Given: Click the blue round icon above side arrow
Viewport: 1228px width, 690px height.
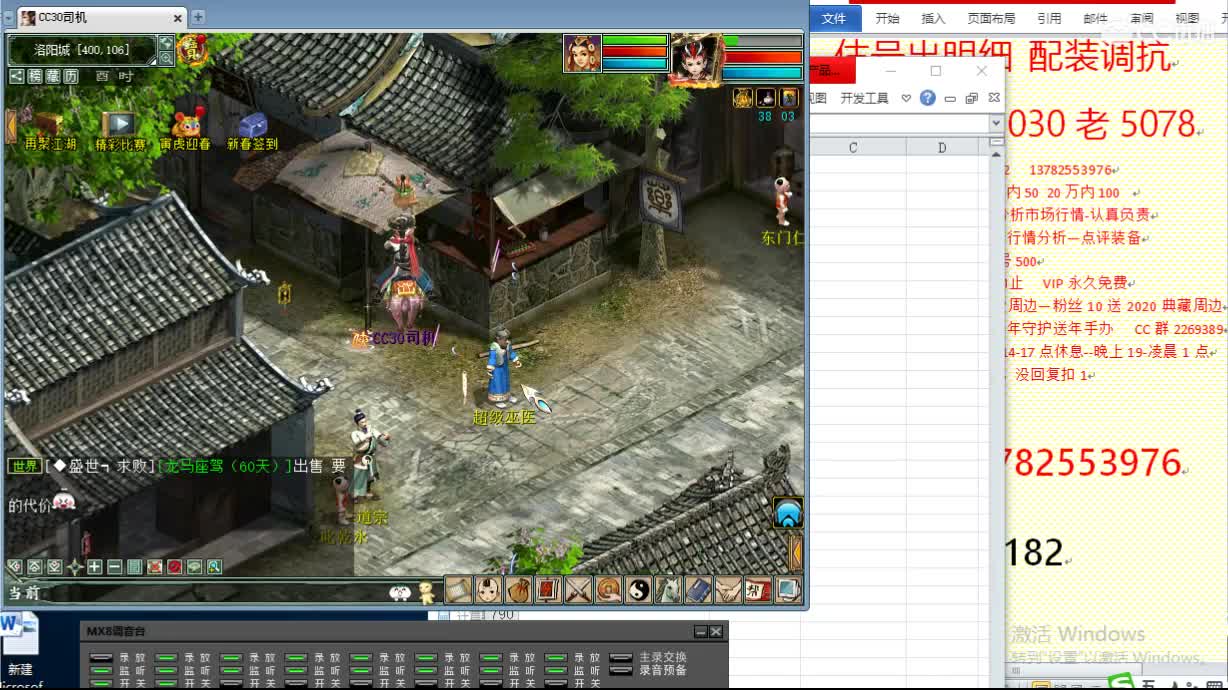Looking at the screenshot, I should point(789,514).
